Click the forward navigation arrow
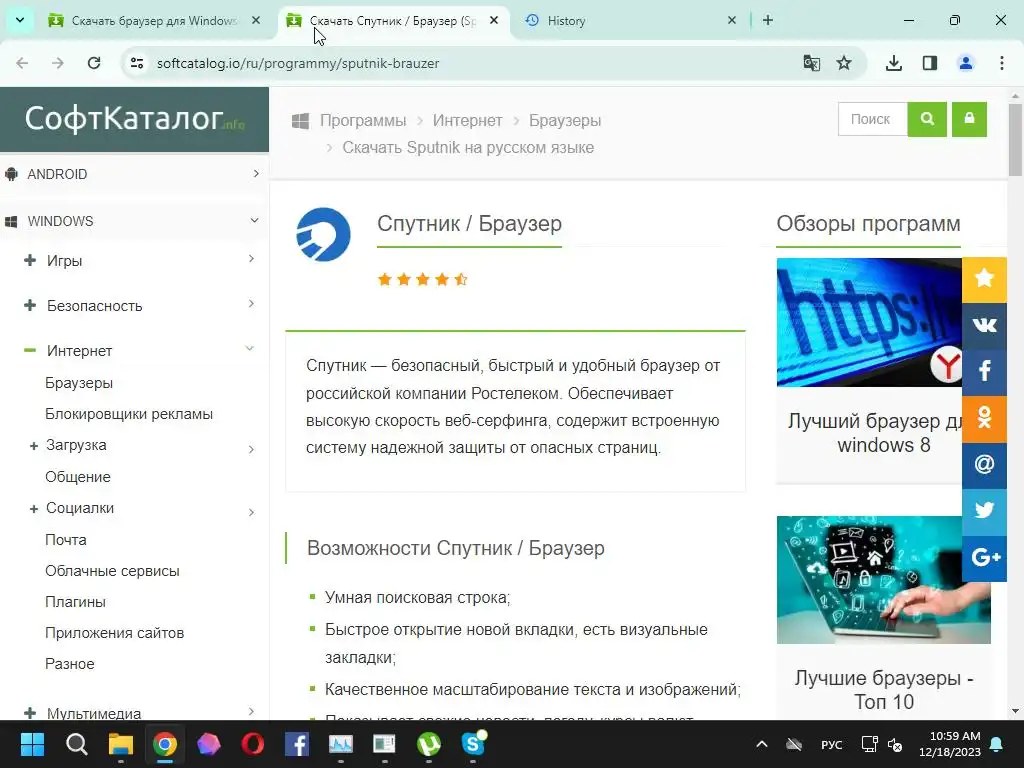This screenshot has height=768, width=1024. (58, 63)
